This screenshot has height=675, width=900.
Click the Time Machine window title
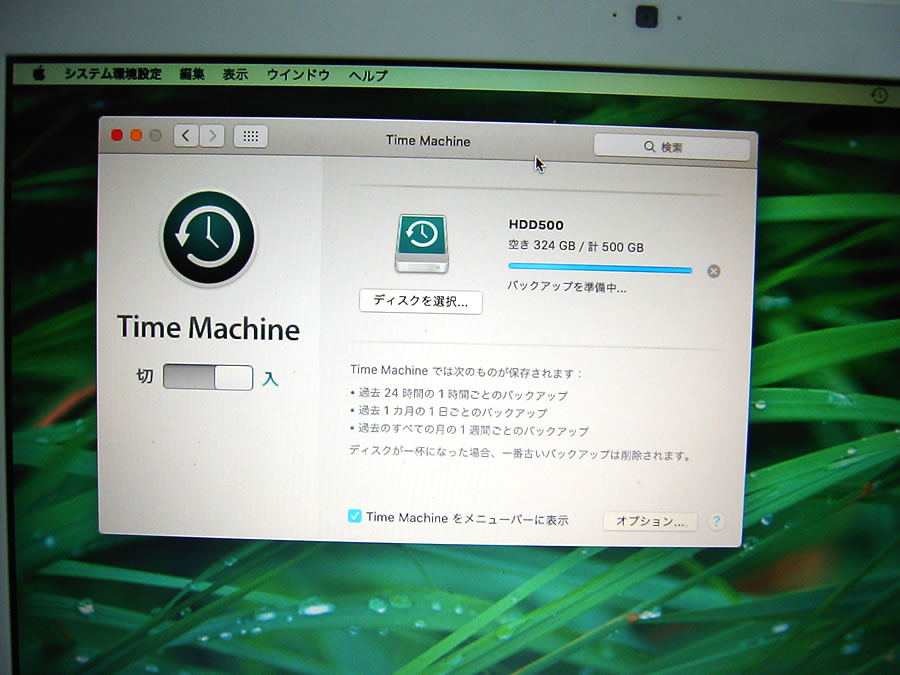point(428,141)
